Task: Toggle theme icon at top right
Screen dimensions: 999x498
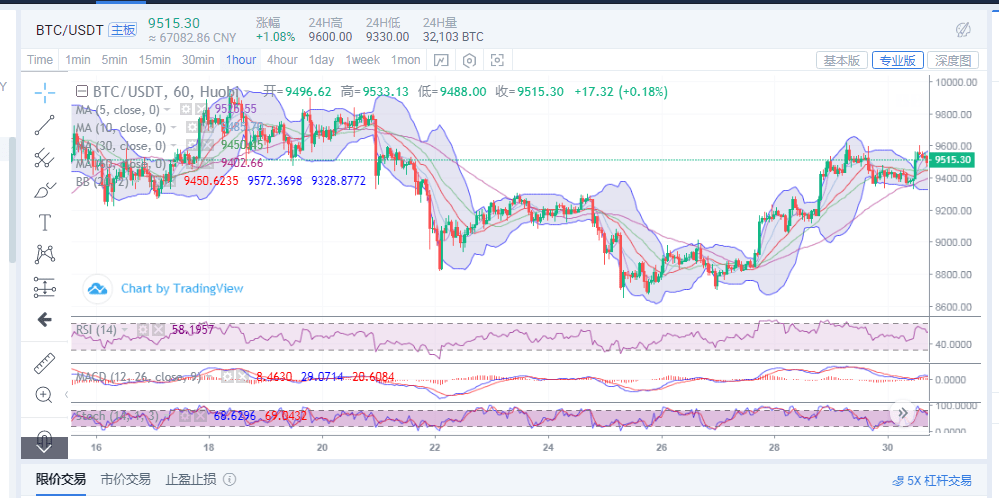Action: (x=963, y=29)
